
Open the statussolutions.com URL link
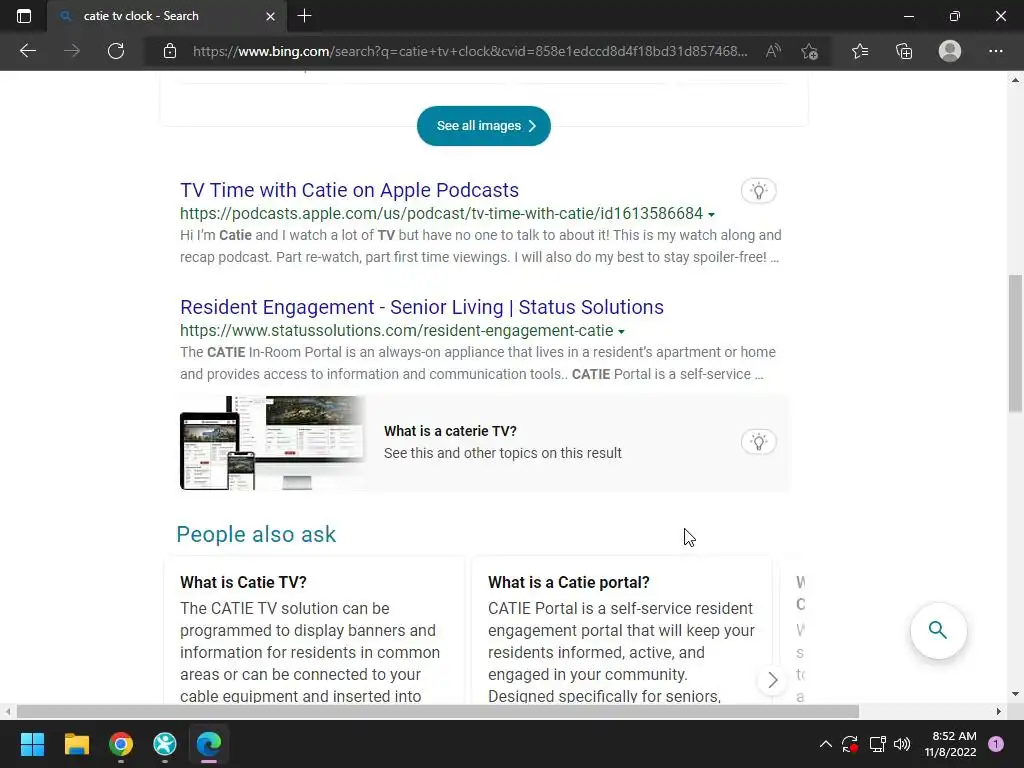pyautogui.click(x=396, y=330)
